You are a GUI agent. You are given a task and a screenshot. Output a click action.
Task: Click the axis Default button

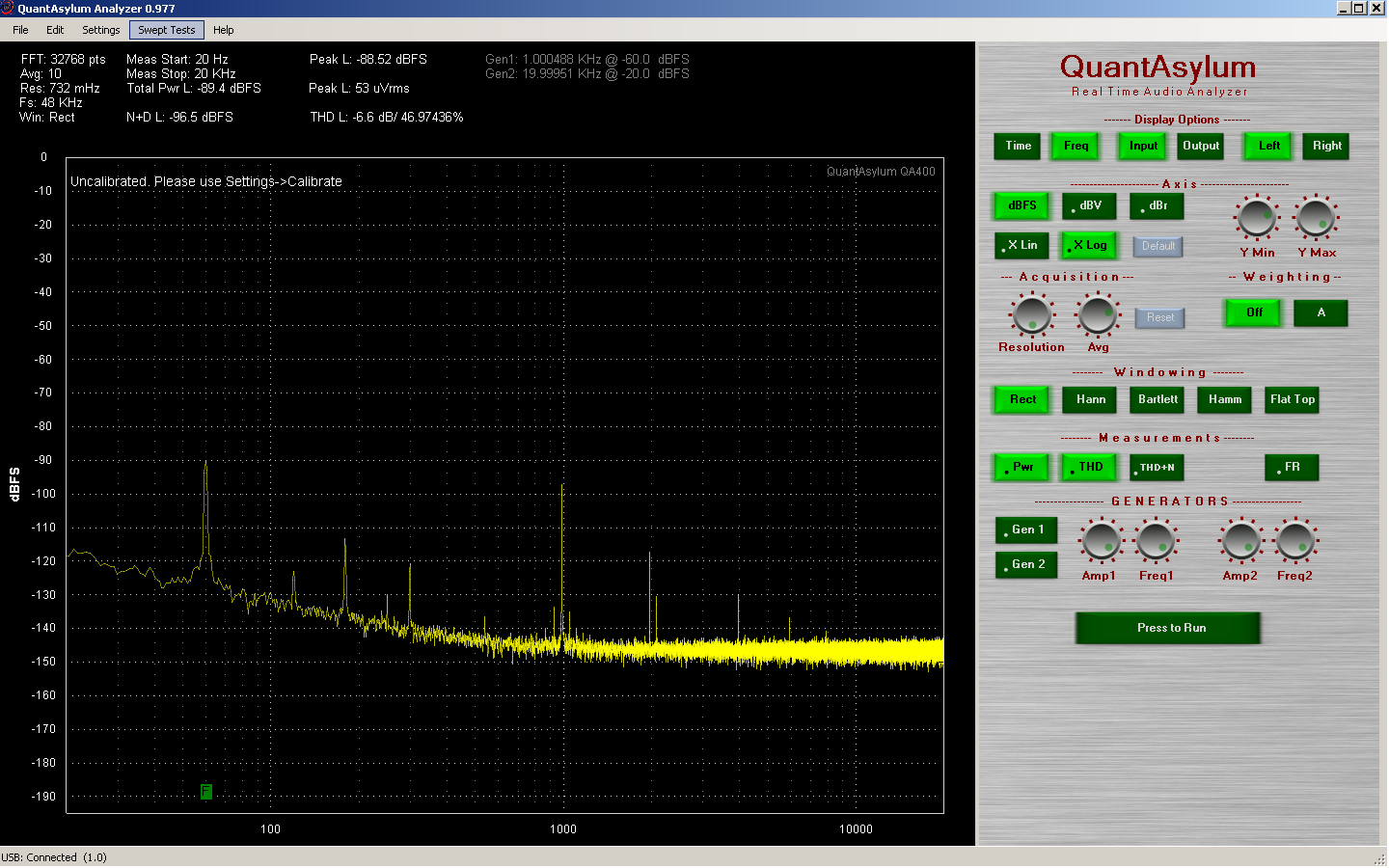pyautogui.click(x=1157, y=247)
